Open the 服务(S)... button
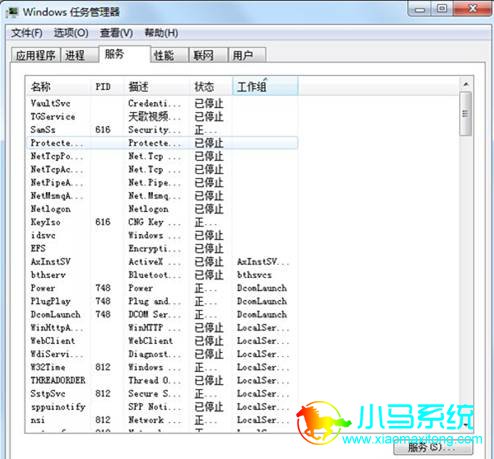 coord(433,448)
